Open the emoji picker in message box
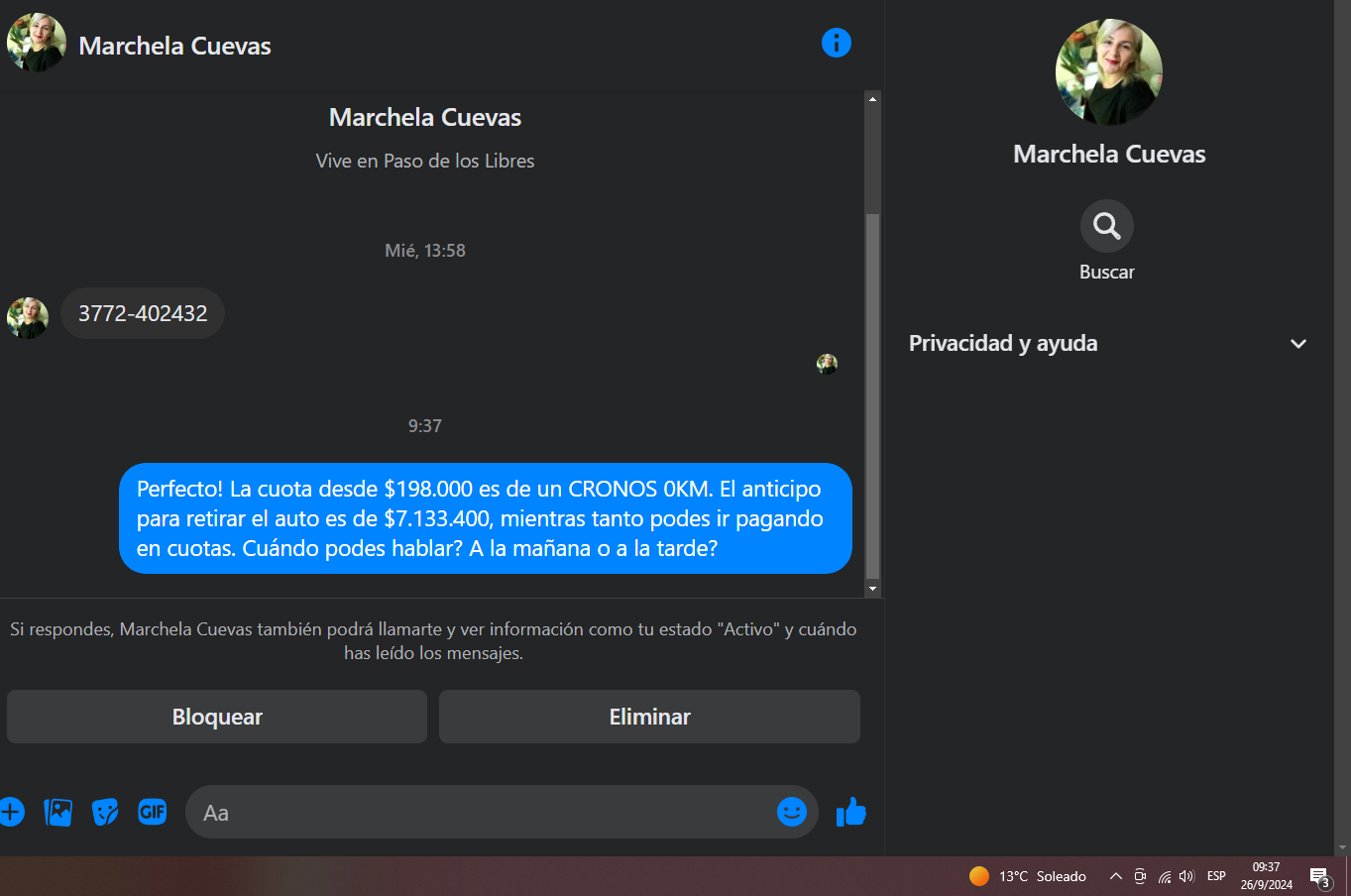Viewport: 1351px width, 896px height. (x=792, y=812)
